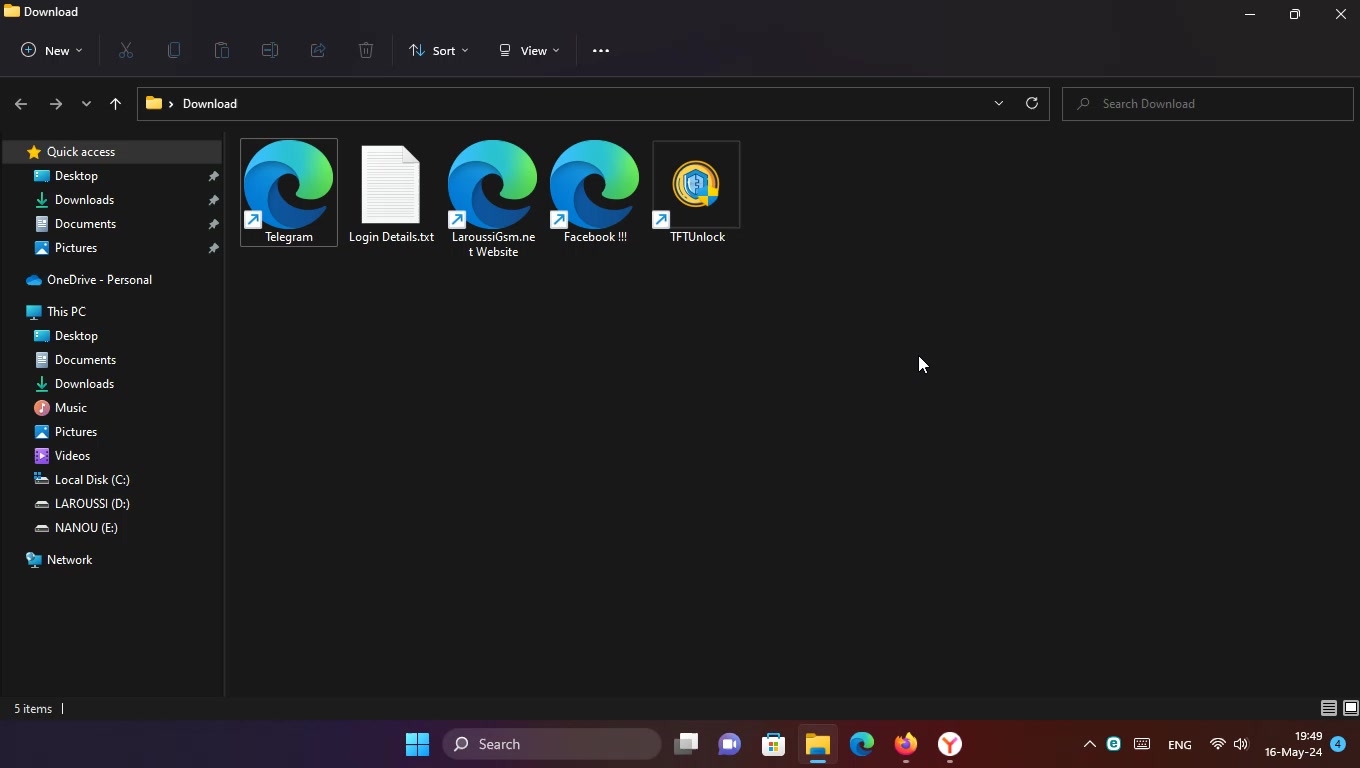
Task: Open the volume control in tray
Action: (1241, 744)
